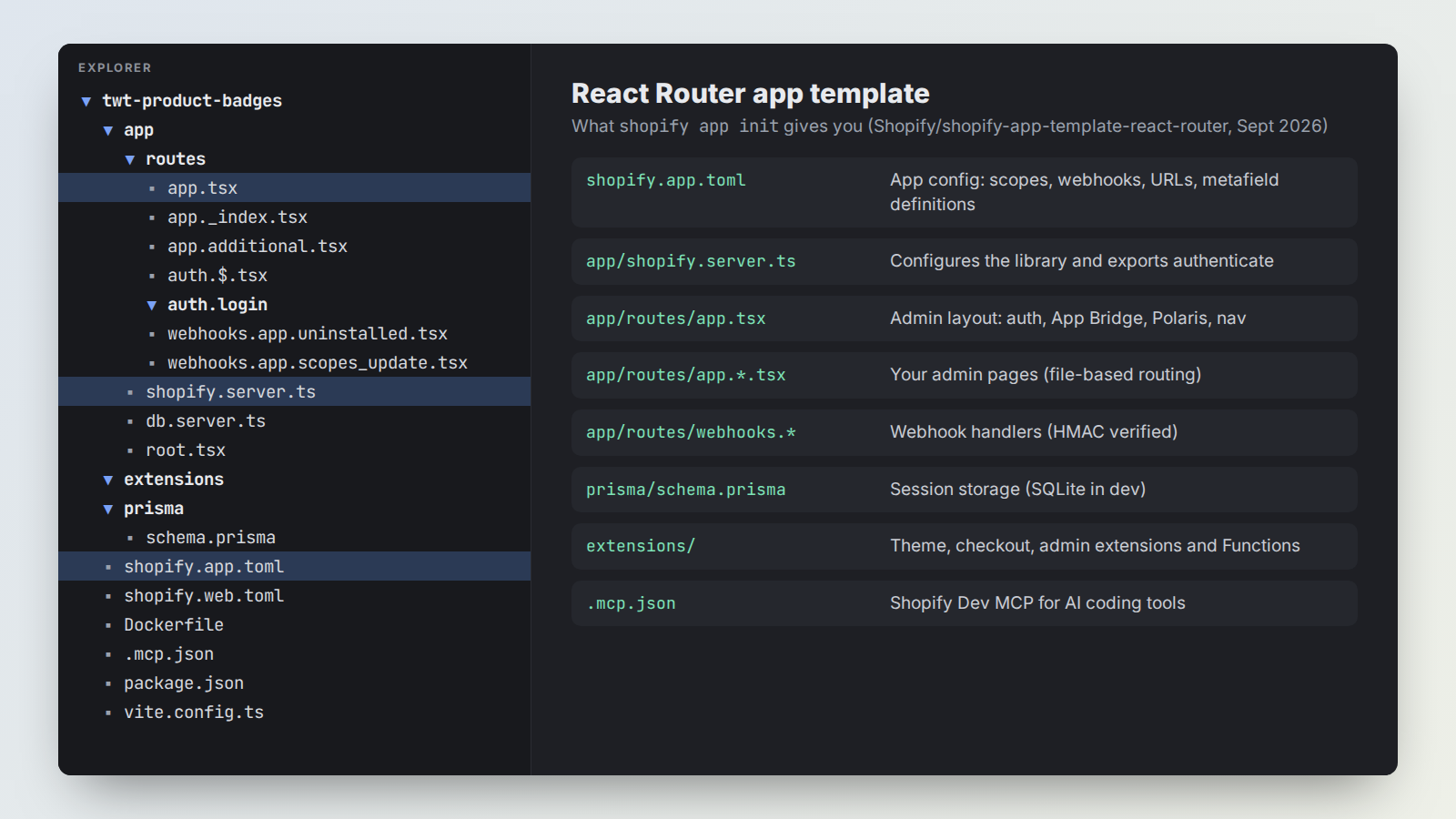
Task: Open .mcp.json in the explorer tree
Action: point(169,654)
